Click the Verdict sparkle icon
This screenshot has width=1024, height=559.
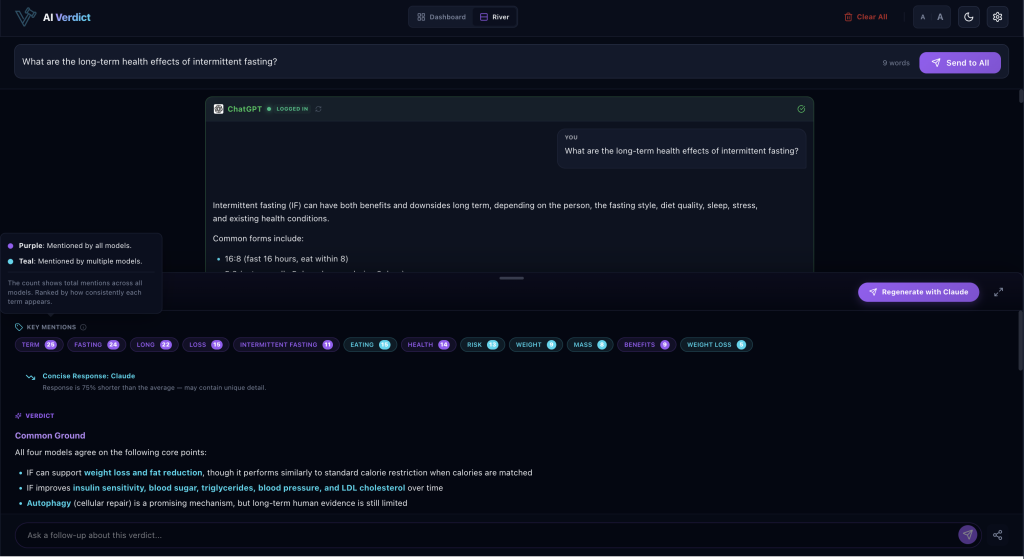[18, 416]
